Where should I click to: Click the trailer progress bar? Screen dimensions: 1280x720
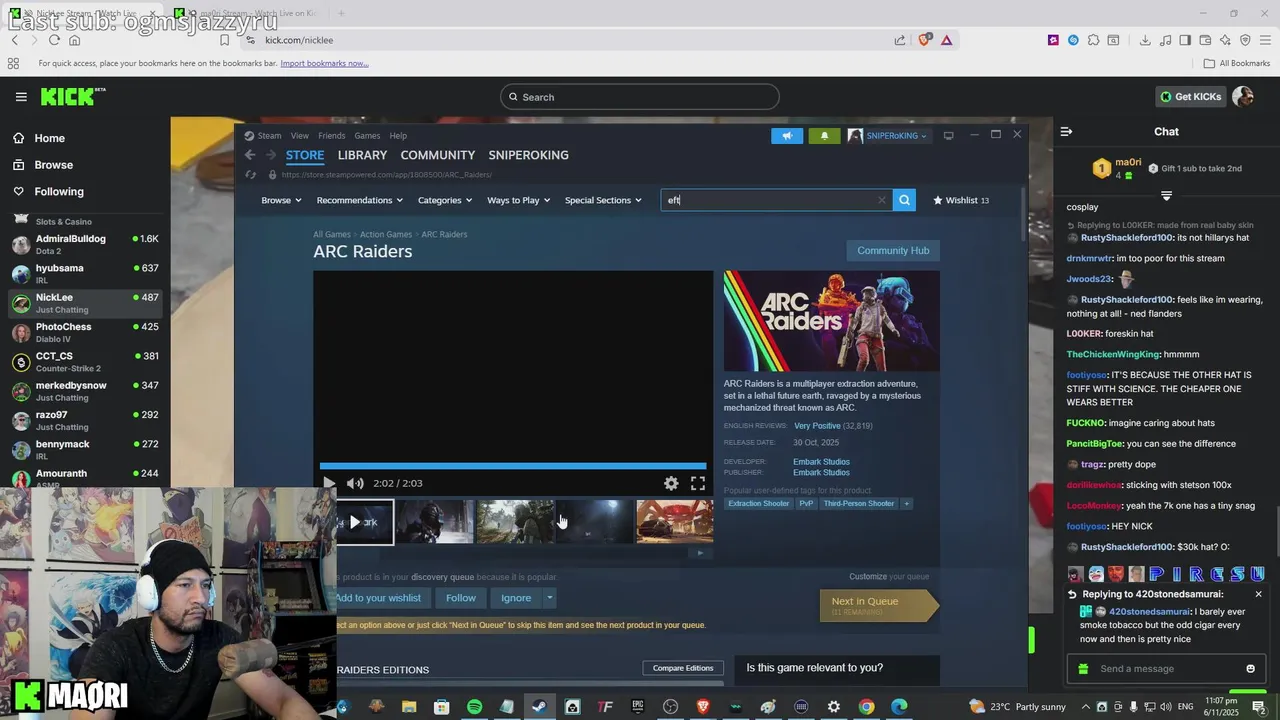(x=513, y=466)
